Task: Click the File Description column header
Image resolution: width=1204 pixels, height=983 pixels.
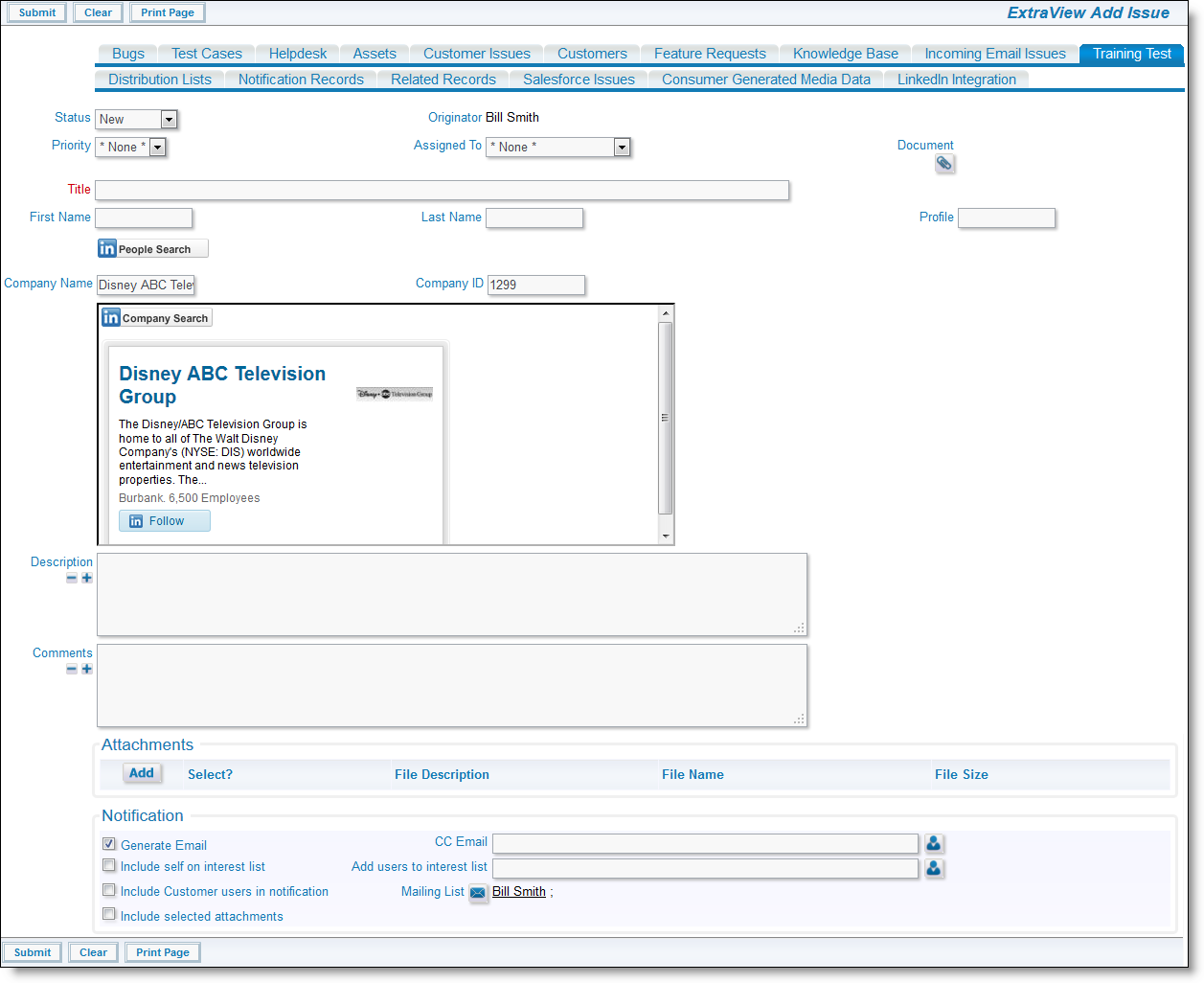Action: (x=442, y=774)
